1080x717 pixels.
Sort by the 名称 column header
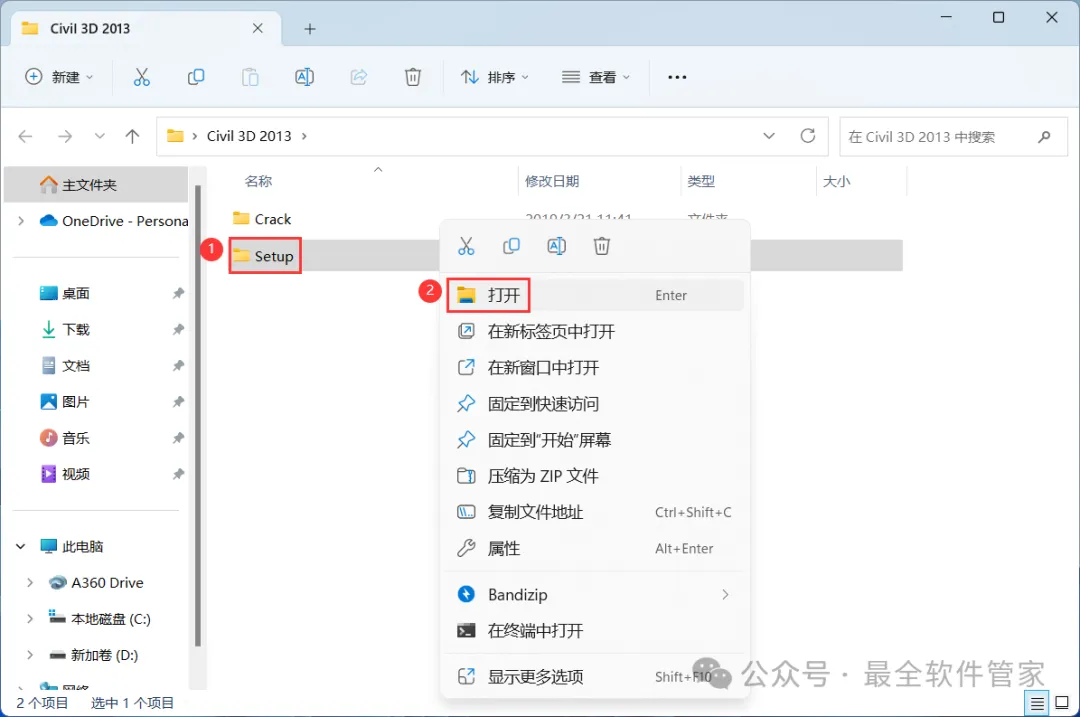coord(258,181)
